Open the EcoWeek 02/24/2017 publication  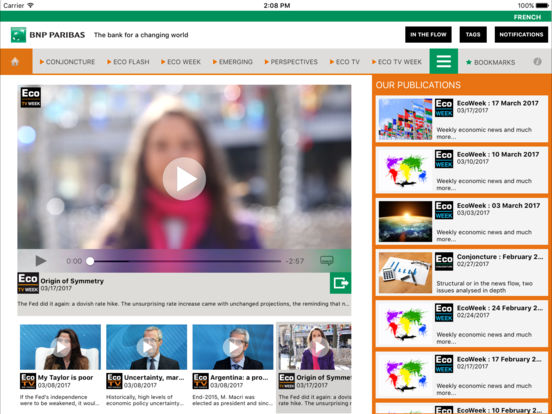[x=462, y=324]
